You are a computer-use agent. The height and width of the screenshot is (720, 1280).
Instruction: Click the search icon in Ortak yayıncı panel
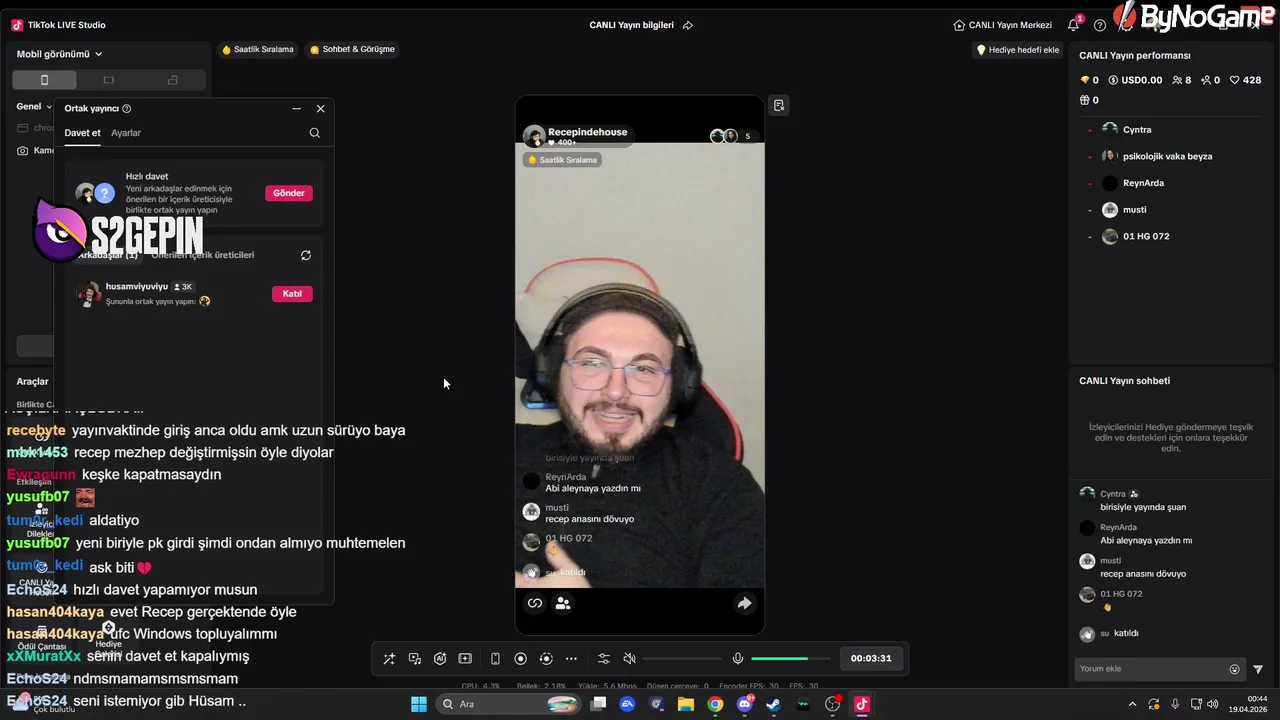coord(315,133)
